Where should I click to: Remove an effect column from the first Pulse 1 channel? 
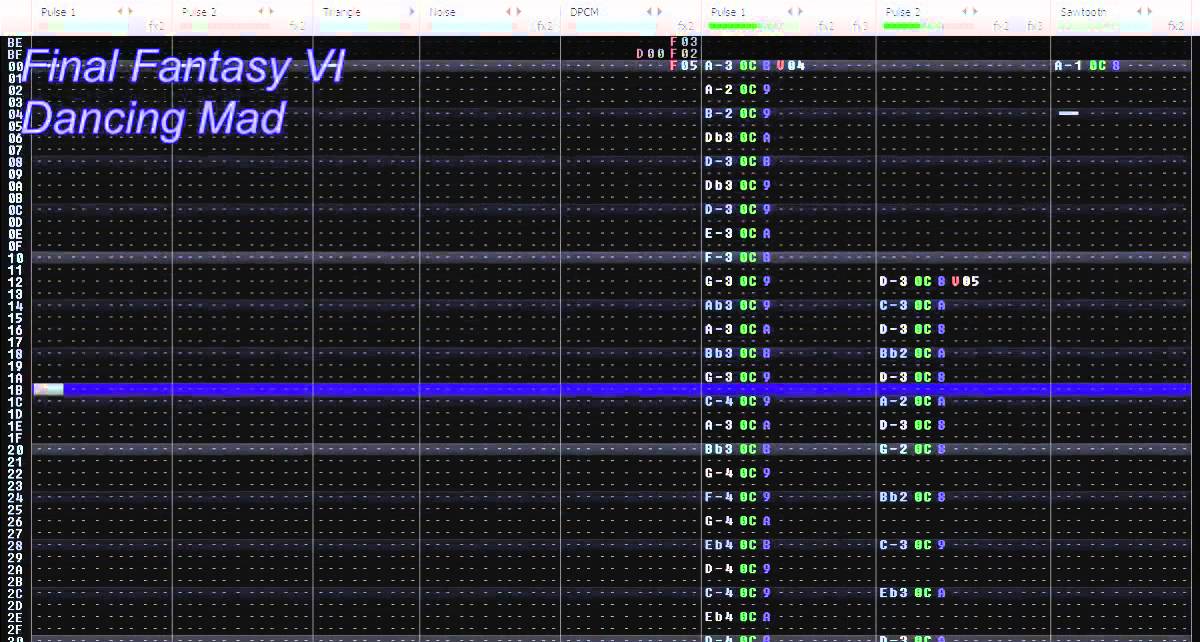120,12
